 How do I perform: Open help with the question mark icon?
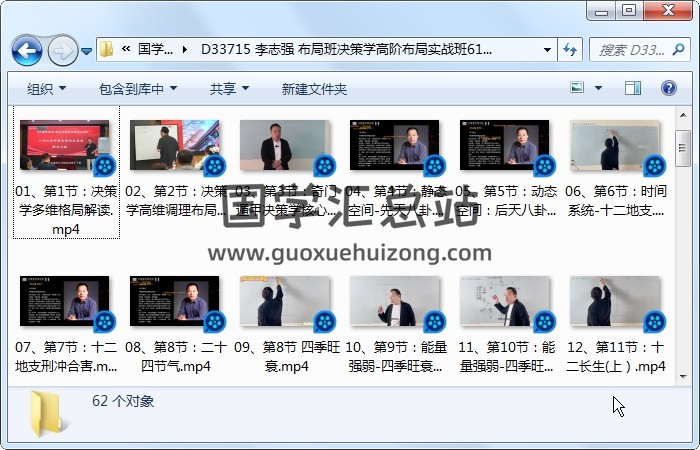click(x=668, y=88)
